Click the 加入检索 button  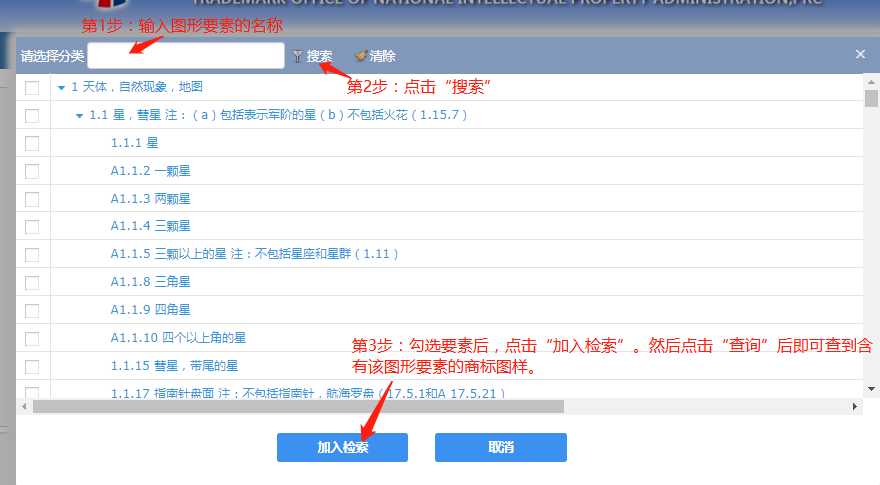(x=342, y=447)
